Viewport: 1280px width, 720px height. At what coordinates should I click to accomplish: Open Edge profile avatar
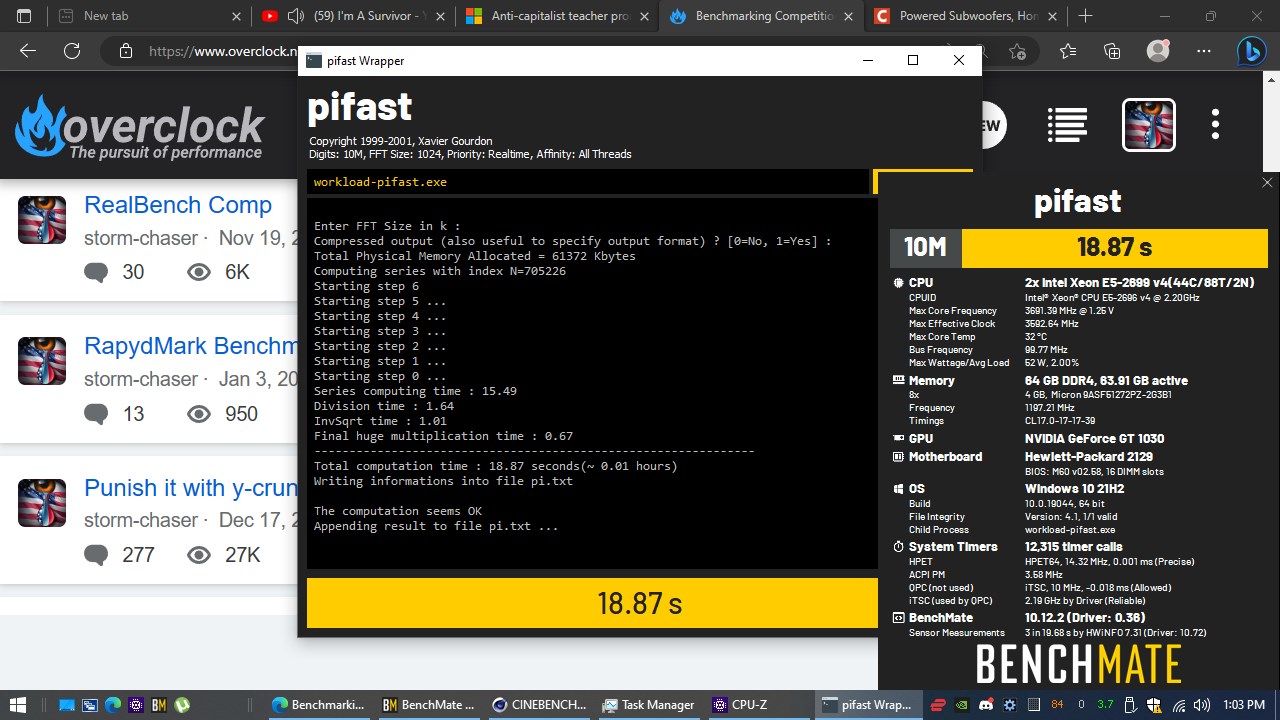point(1158,51)
